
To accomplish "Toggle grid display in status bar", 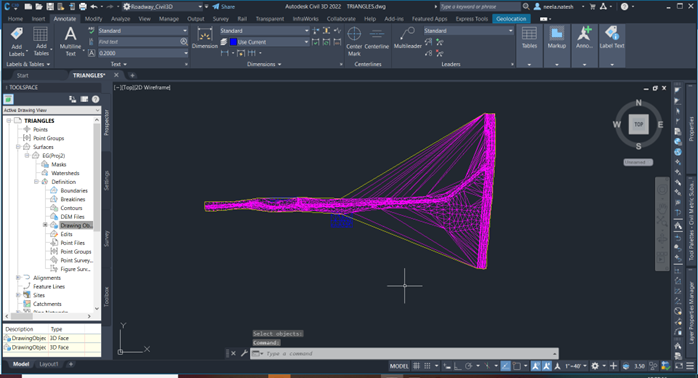I will (417, 366).
